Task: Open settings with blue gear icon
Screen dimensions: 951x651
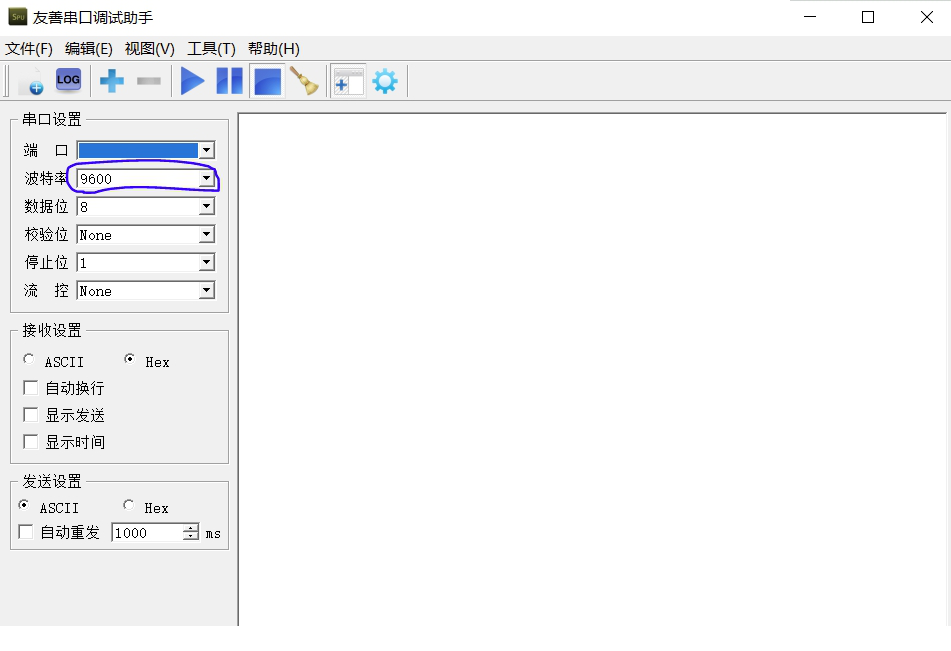Action: pos(385,81)
